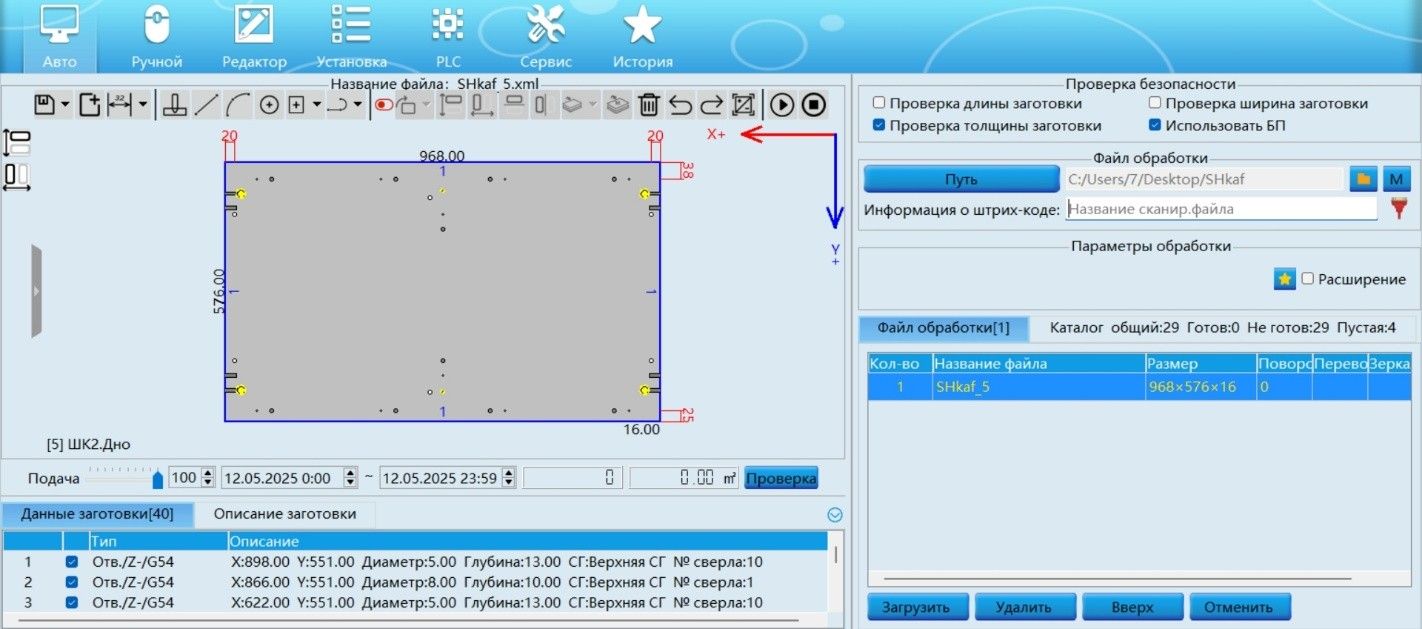Viewport: 1422px width, 629px height.
Task: Click the Путь button
Action: pyautogui.click(x=961, y=179)
